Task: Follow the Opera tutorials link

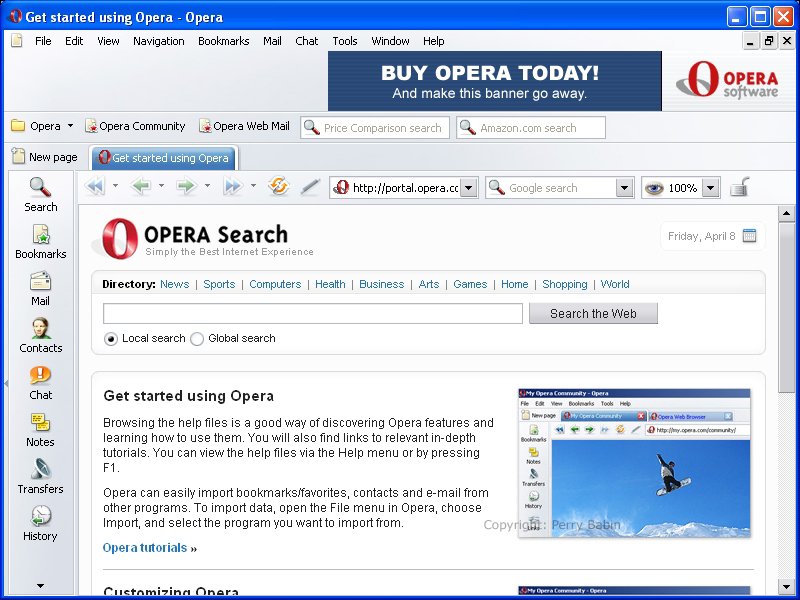Action: coord(145,548)
